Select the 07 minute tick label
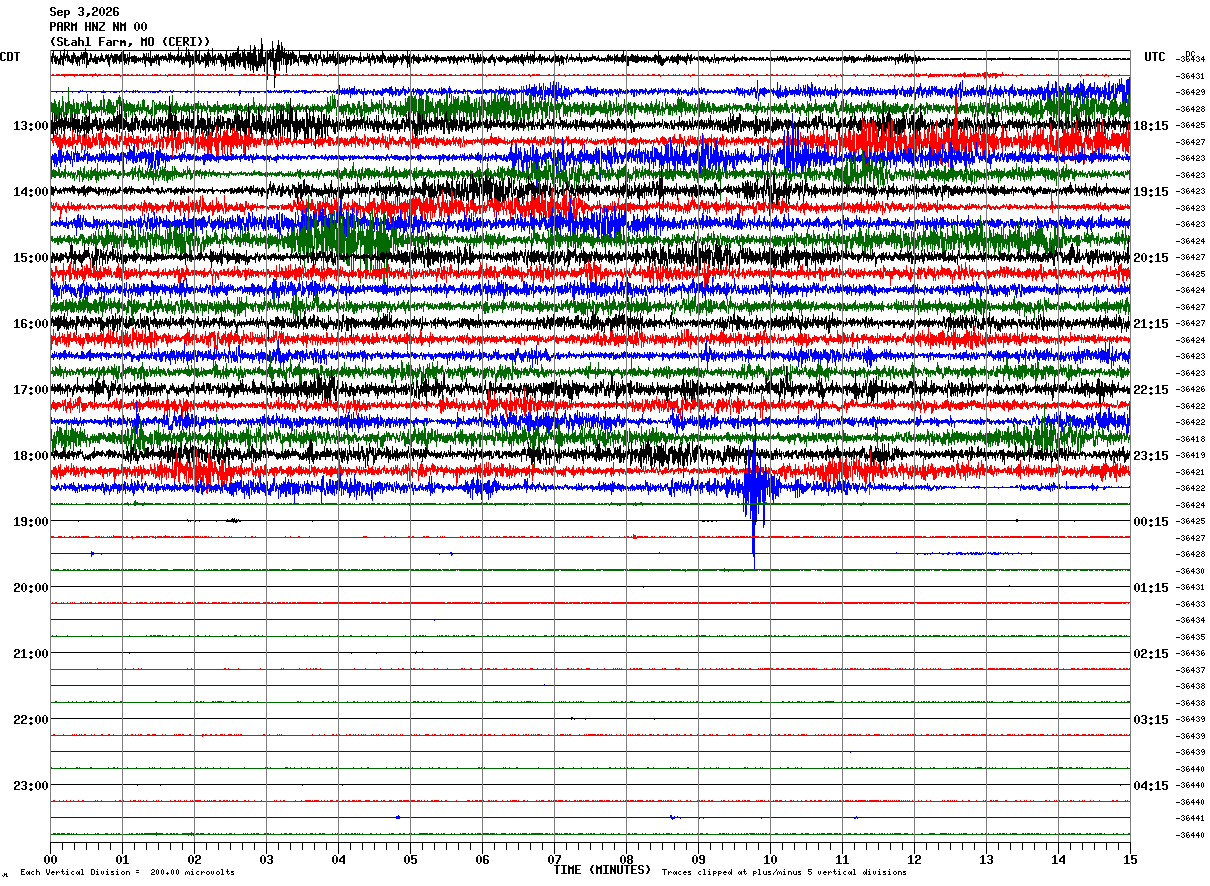 (x=554, y=859)
